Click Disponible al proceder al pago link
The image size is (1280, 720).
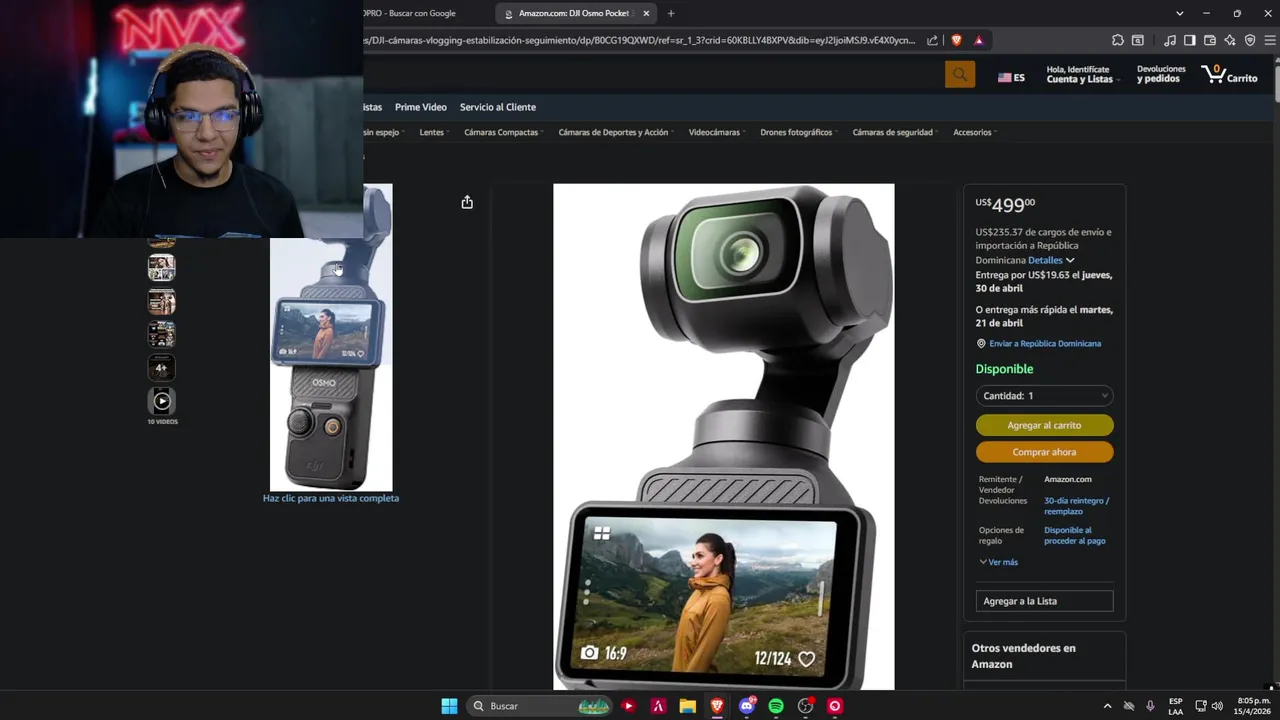tap(1074, 536)
